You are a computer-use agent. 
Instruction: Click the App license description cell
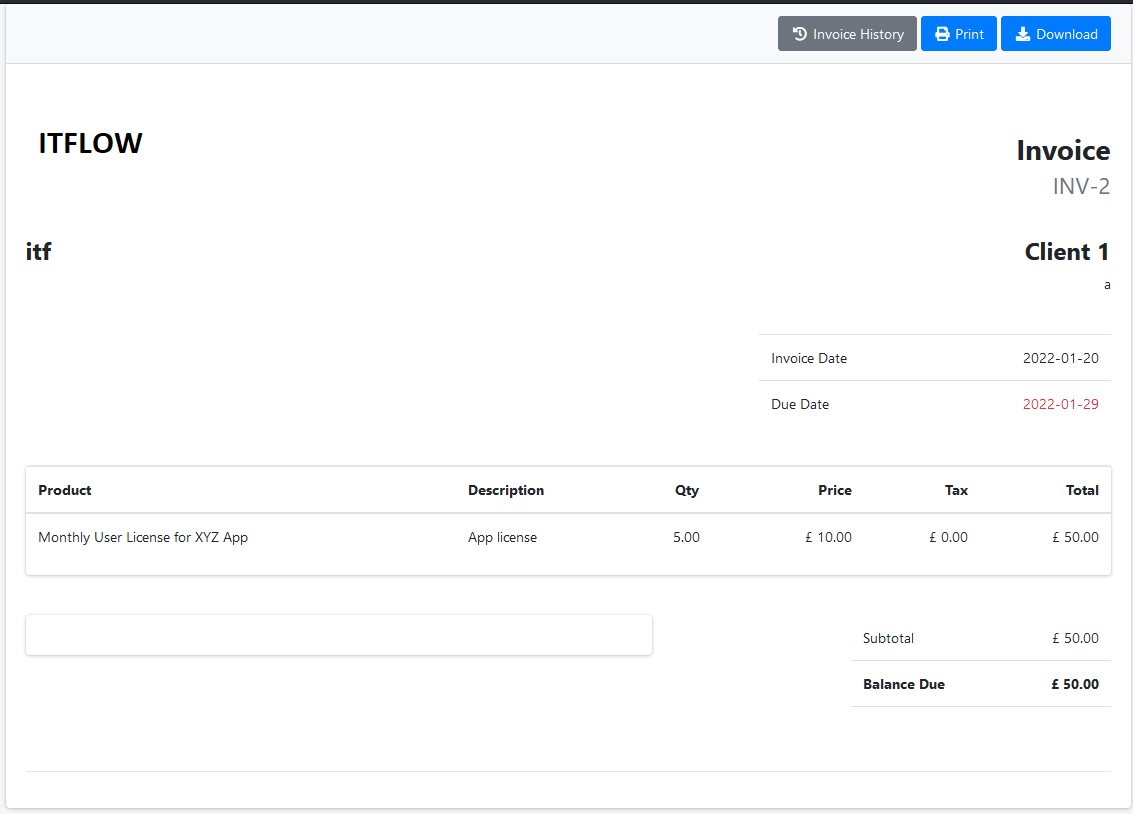pyautogui.click(x=502, y=537)
